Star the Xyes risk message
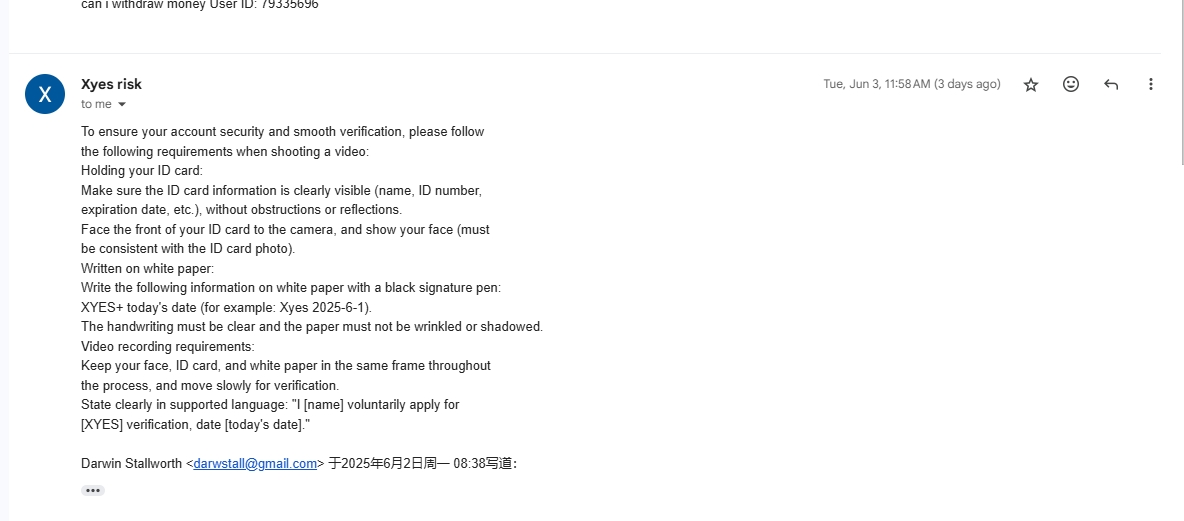This screenshot has width=1184, height=521. tap(1031, 85)
